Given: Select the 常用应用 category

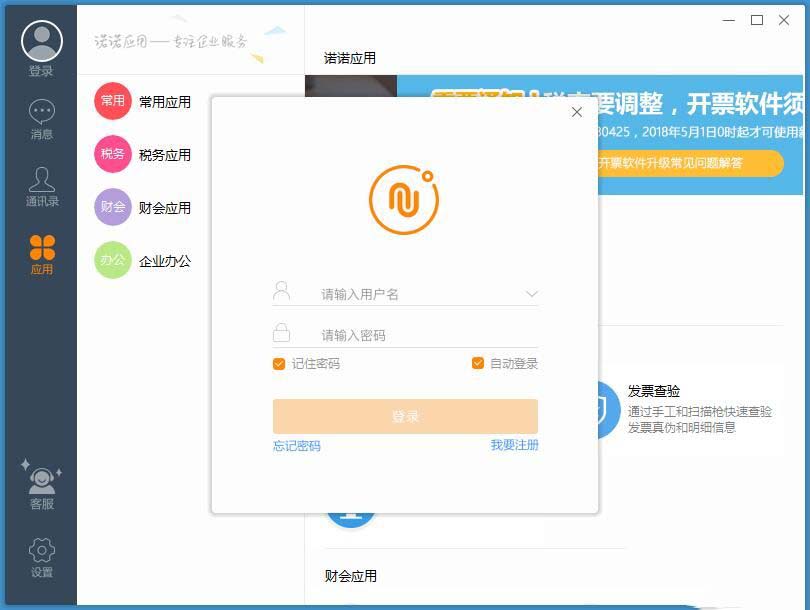Looking at the screenshot, I should click(143, 101).
